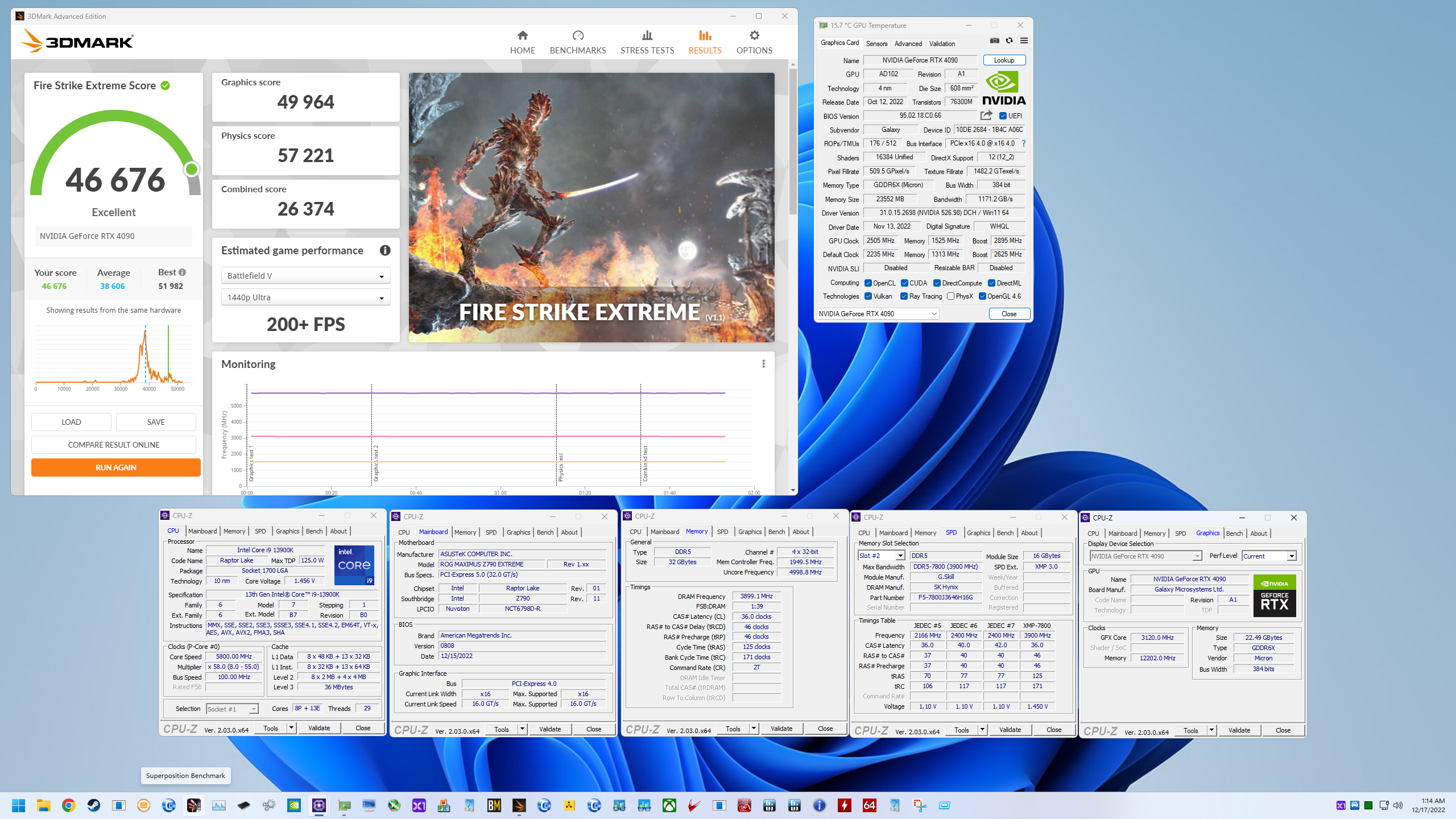Image resolution: width=1456 pixels, height=819 pixels.
Task: Click the Lookup button in GPU-Z
Action: tap(1004, 60)
